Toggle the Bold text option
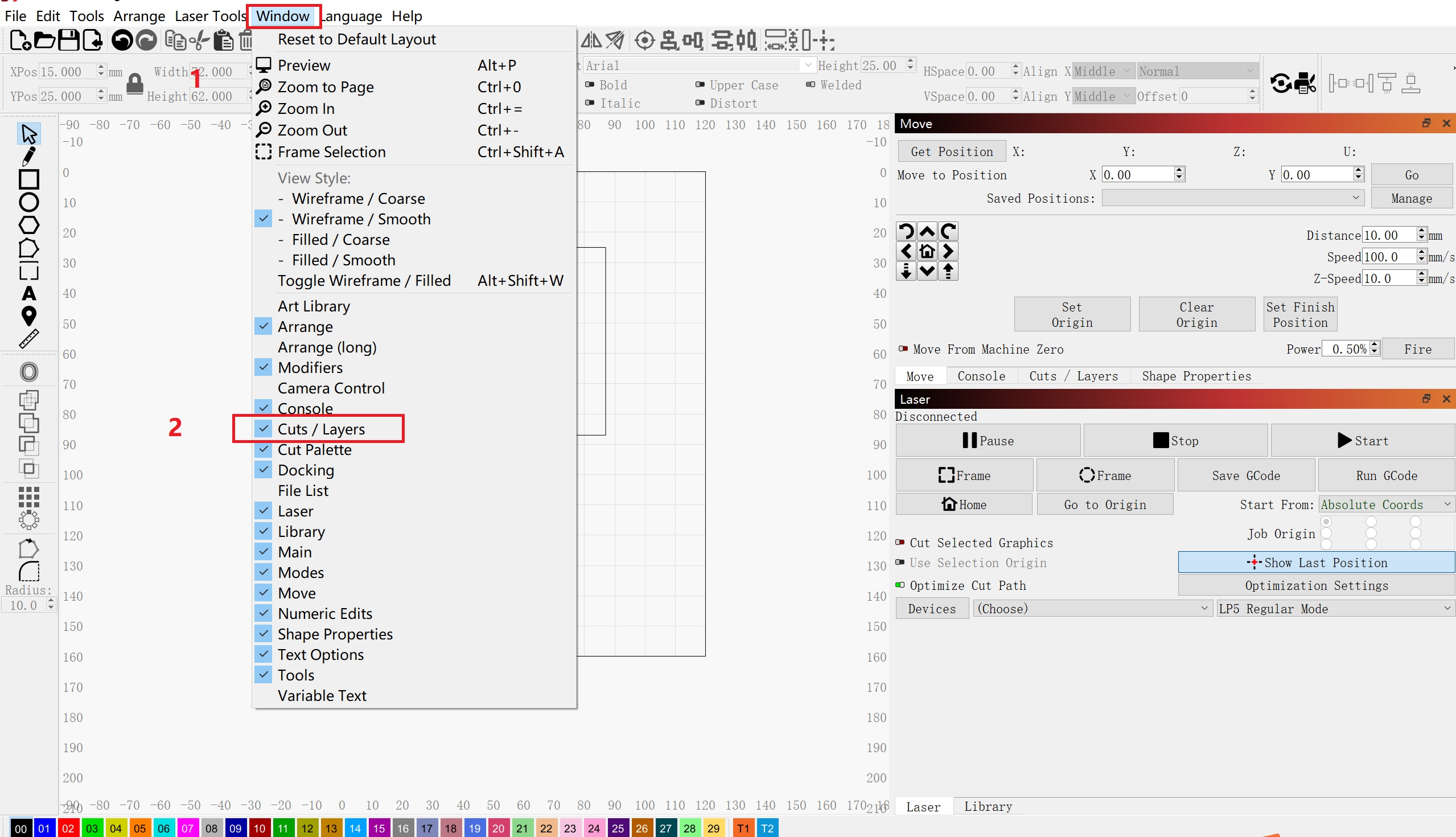This screenshot has height=837, width=1456. [590, 84]
